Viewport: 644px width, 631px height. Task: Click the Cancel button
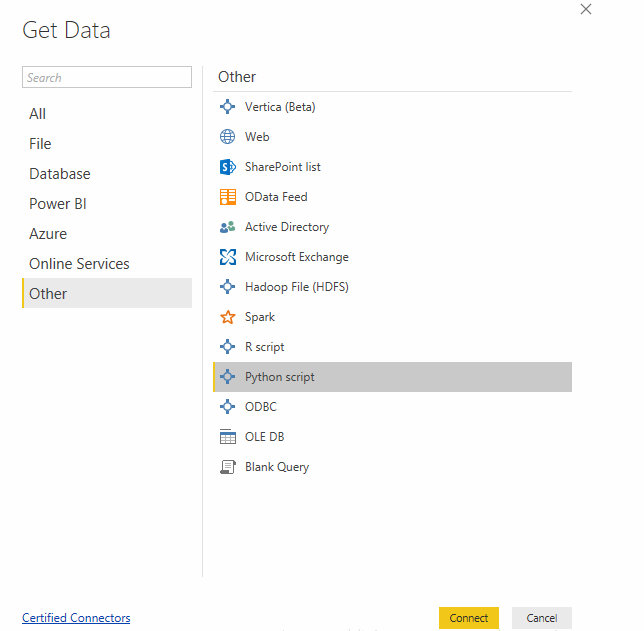pyautogui.click(x=542, y=618)
